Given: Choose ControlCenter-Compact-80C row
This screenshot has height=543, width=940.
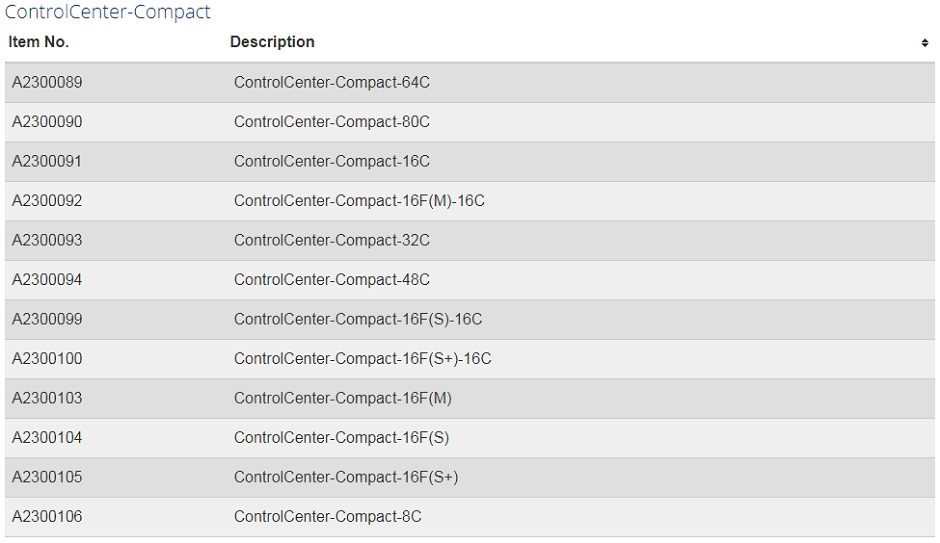Looking at the screenshot, I should click(x=470, y=122).
